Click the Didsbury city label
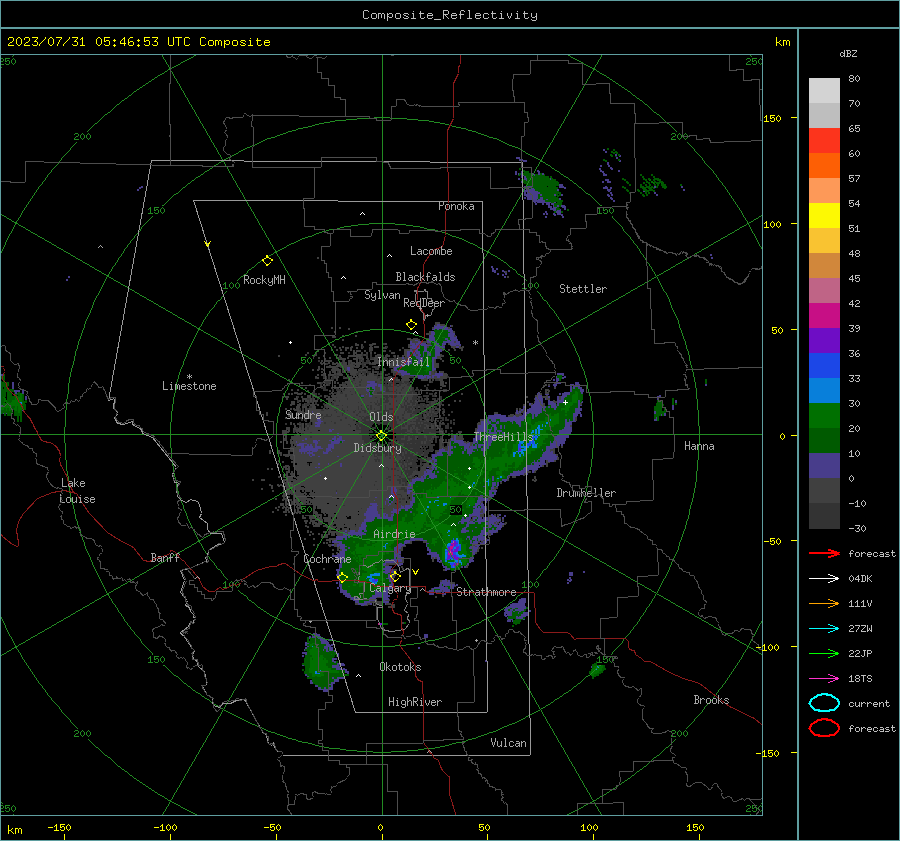900x841 pixels. point(377,448)
